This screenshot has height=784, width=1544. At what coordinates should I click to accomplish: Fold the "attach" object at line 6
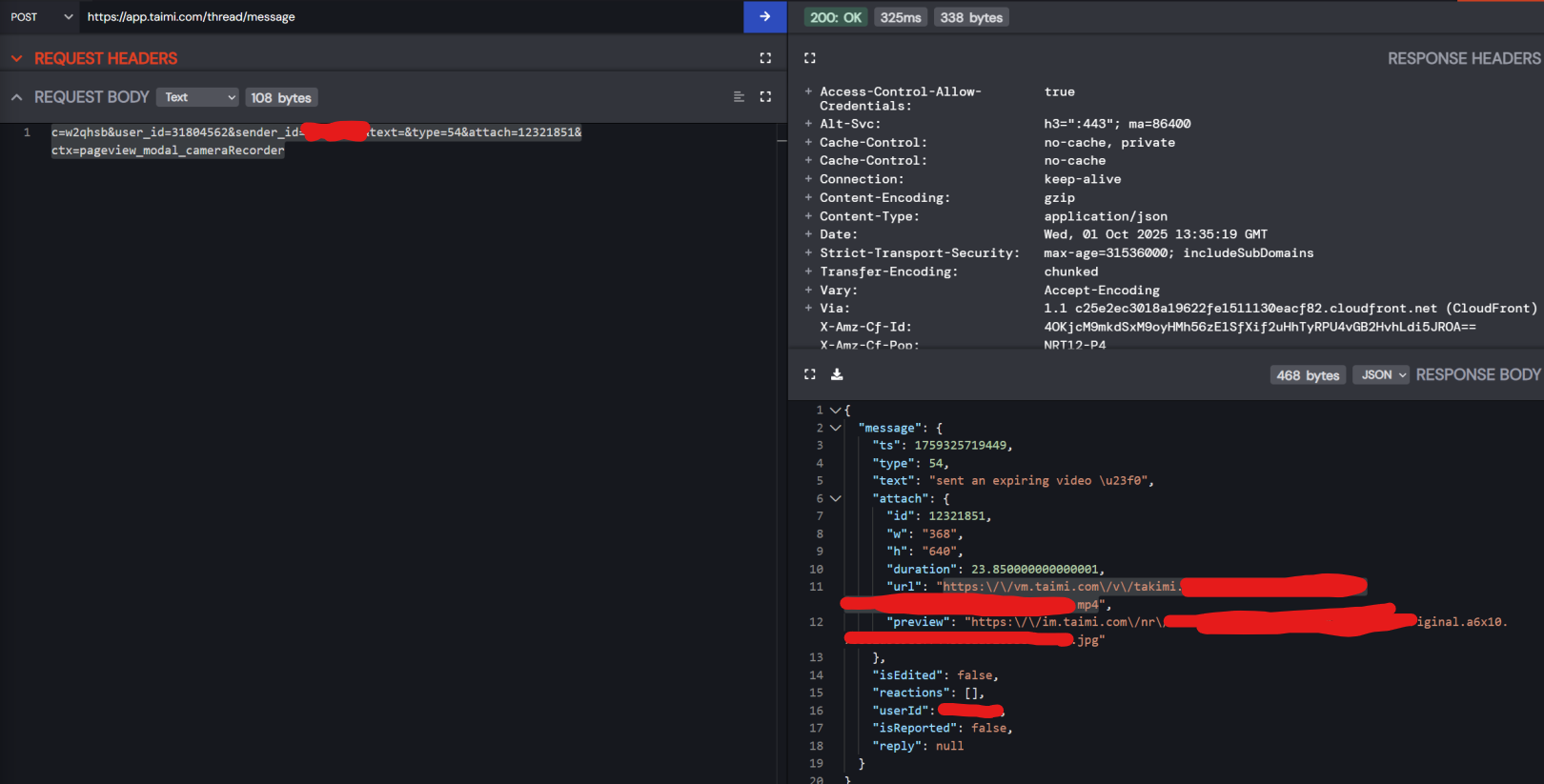(x=835, y=498)
